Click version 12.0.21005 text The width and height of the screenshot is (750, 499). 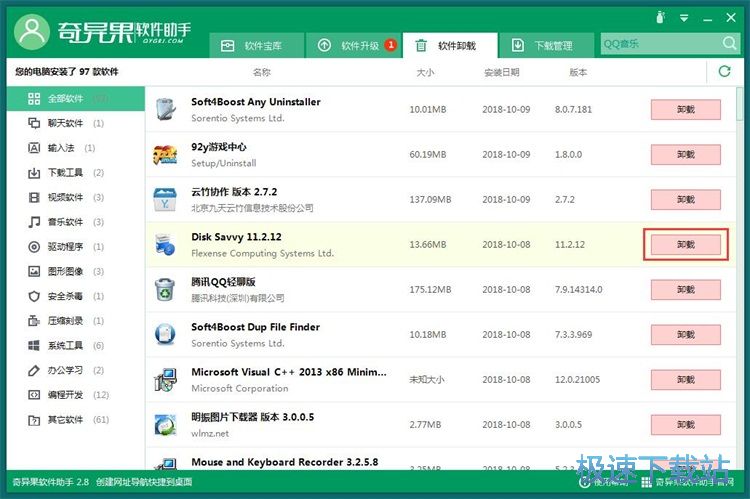point(577,379)
